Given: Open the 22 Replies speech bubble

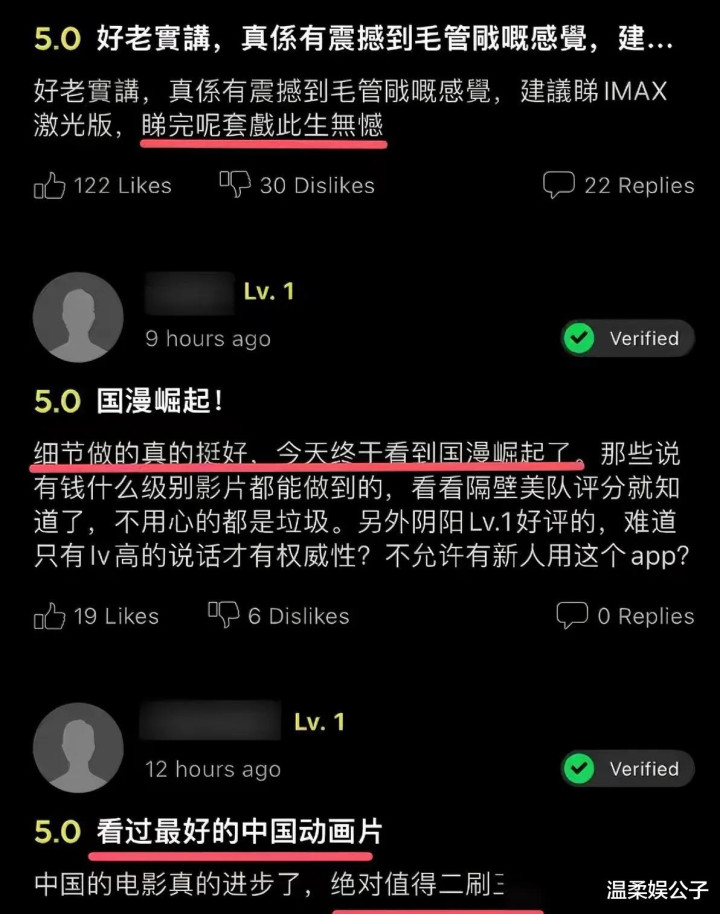Looking at the screenshot, I should (559, 185).
